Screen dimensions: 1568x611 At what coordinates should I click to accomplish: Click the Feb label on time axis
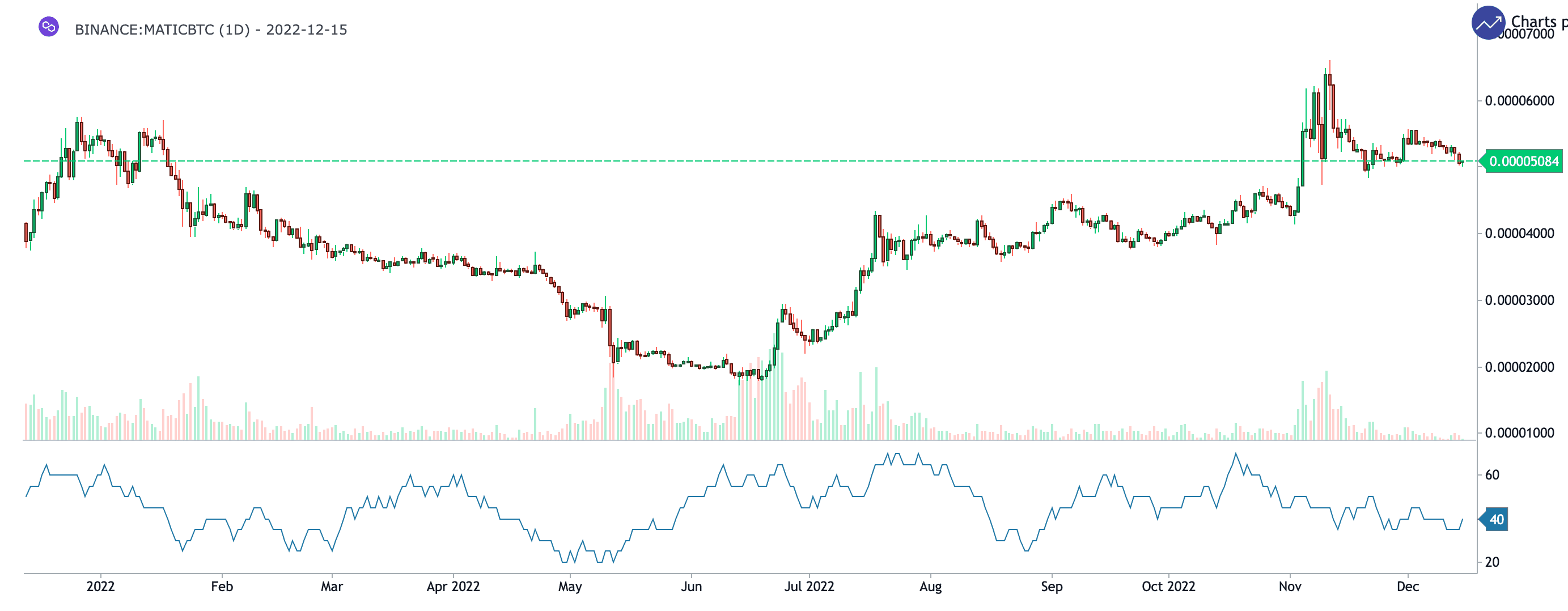[x=222, y=587]
